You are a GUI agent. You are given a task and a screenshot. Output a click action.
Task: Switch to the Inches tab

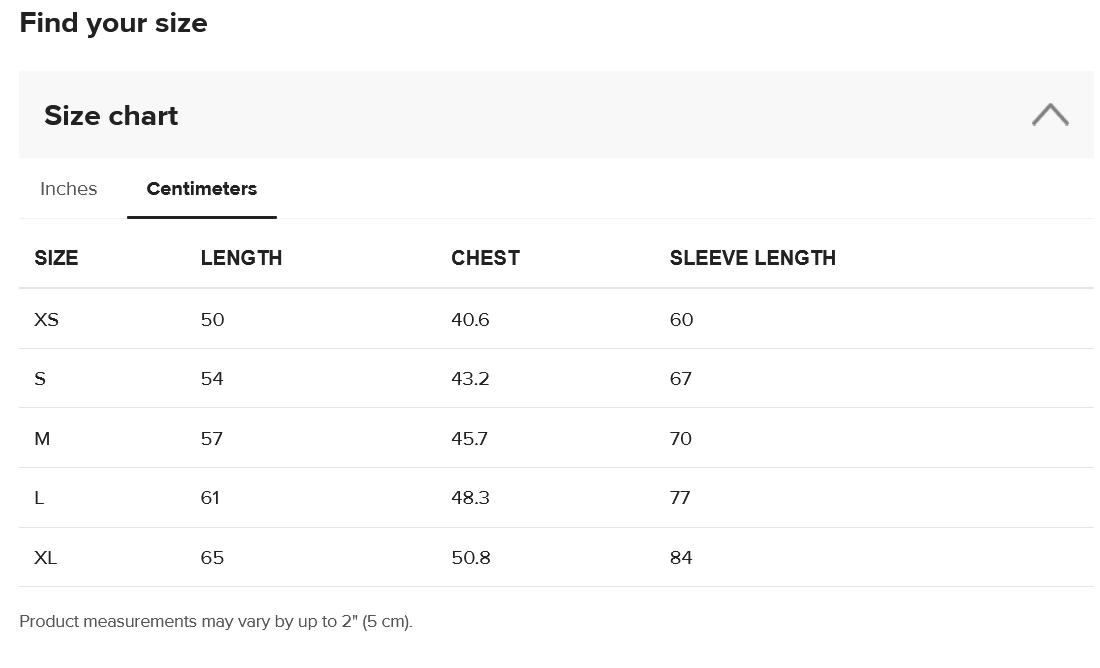[x=68, y=188]
